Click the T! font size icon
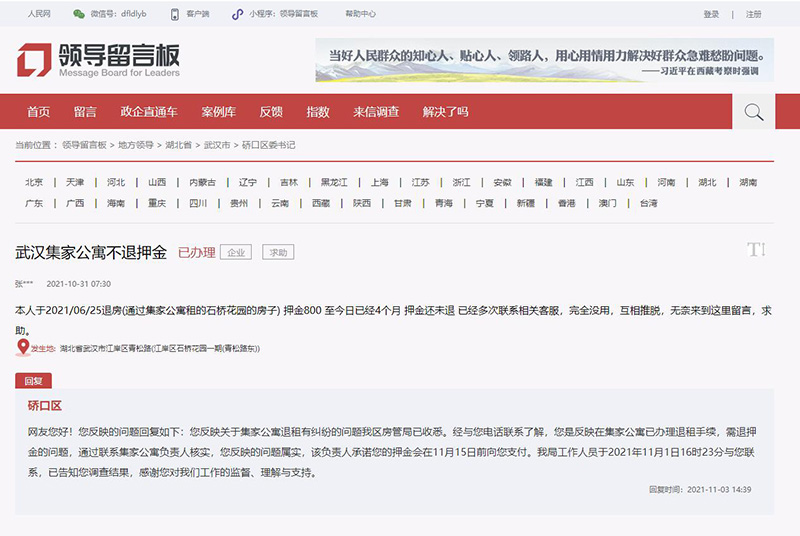The height and width of the screenshot is (536, 800). tap(756, 250)
